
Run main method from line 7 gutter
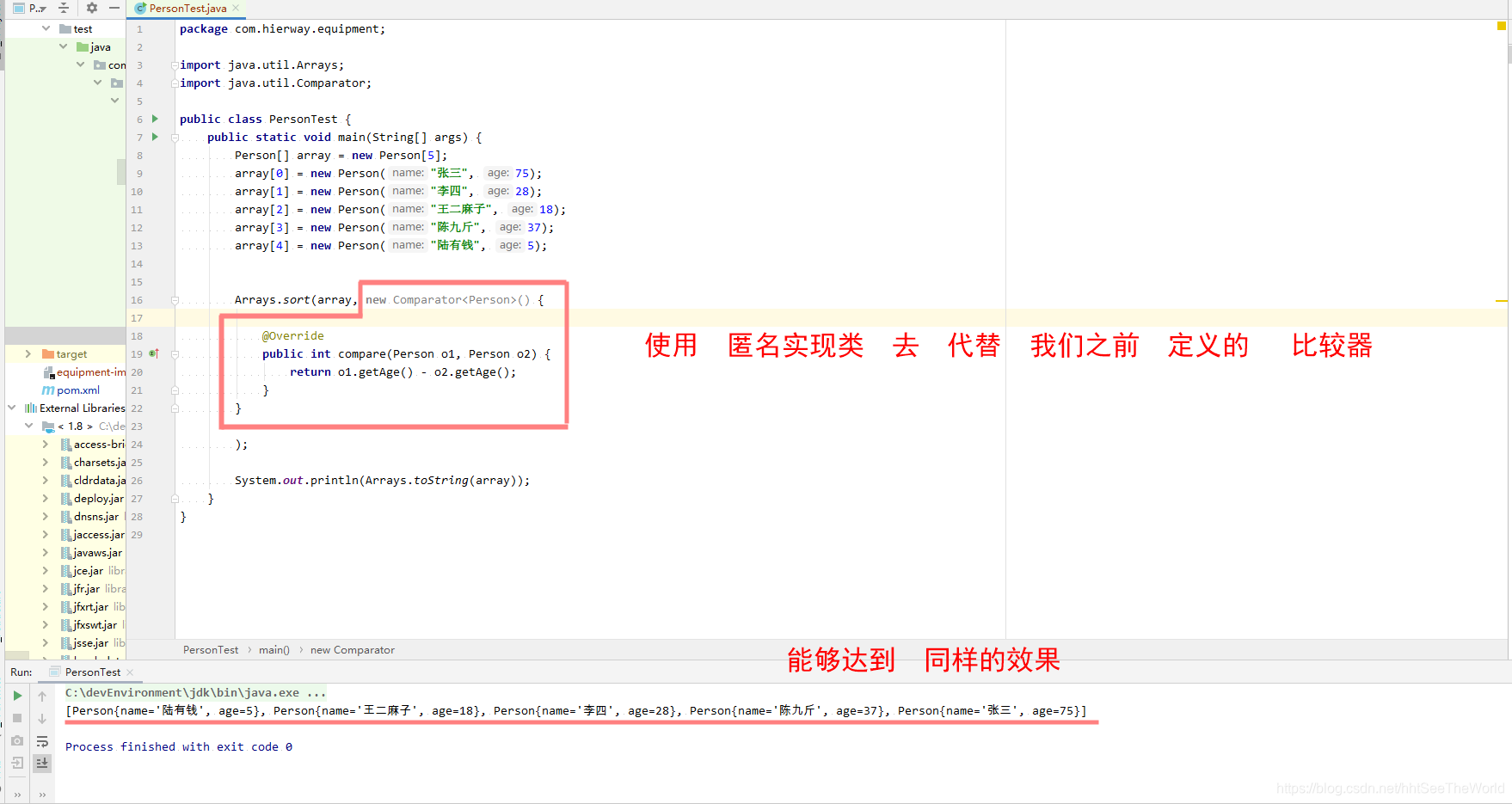(x=155, y=137)
